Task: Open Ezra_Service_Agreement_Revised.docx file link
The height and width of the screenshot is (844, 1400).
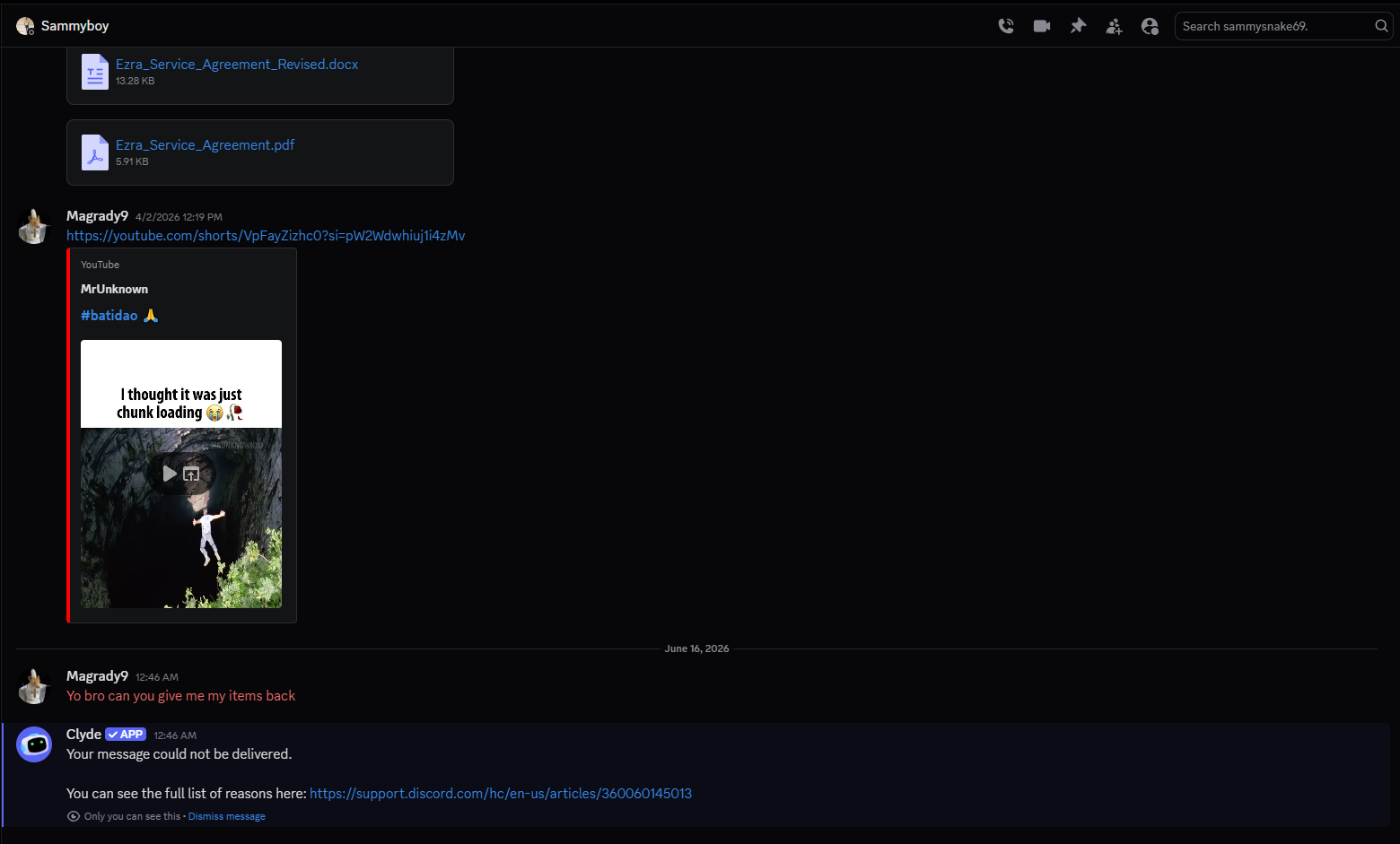Action: 237,65
